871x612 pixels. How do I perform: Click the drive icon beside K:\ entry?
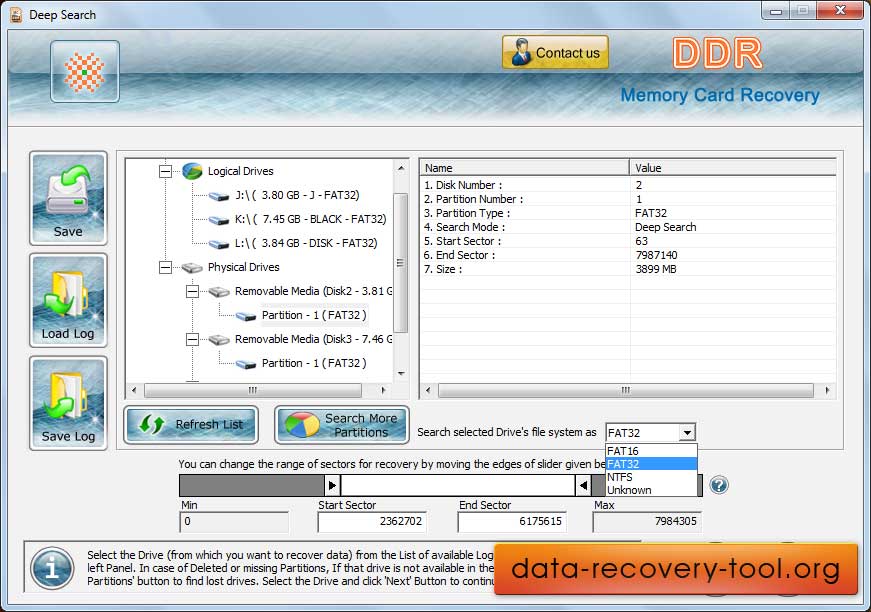tap(219, 220)
